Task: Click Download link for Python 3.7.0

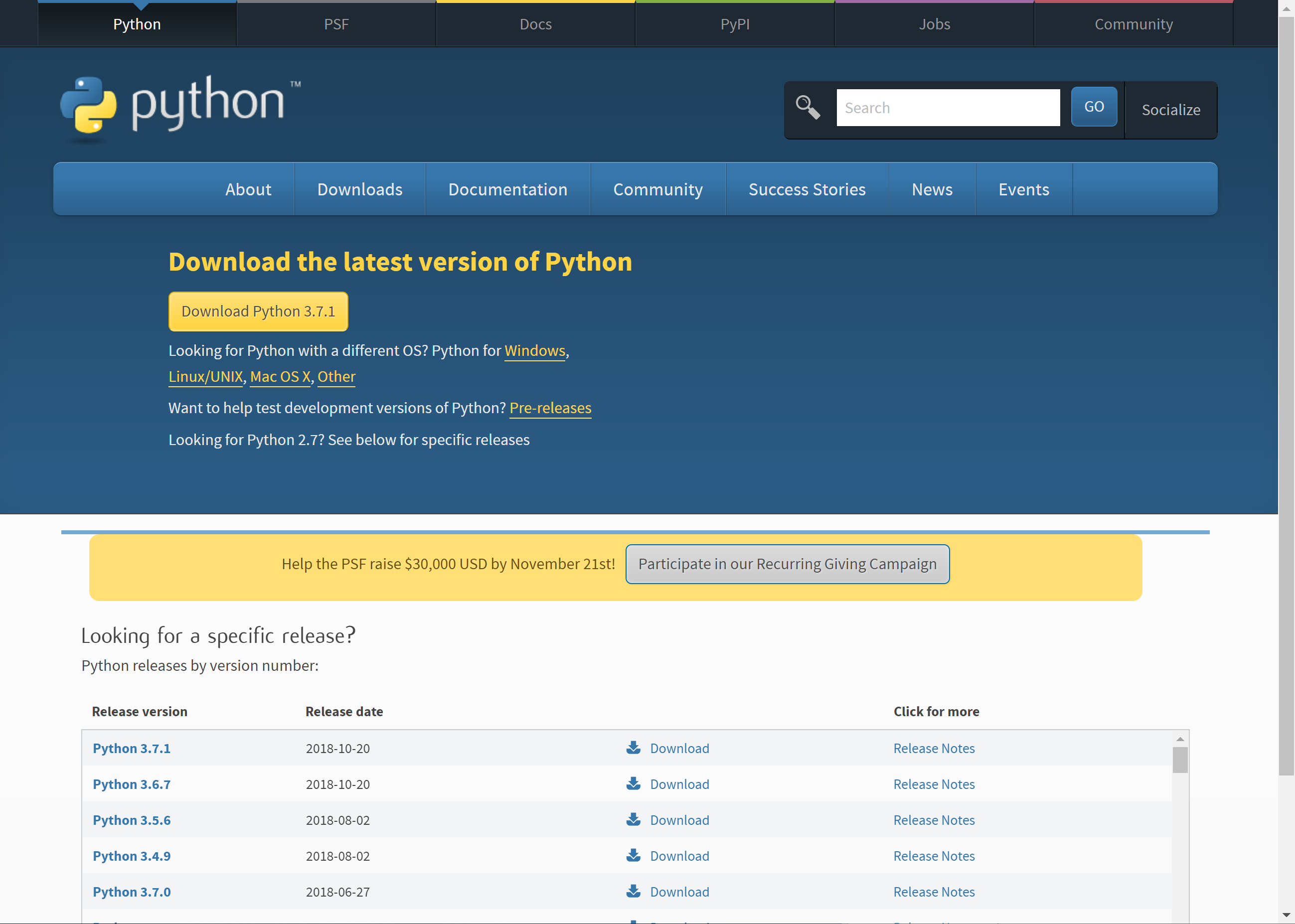Action: (679, 892)
